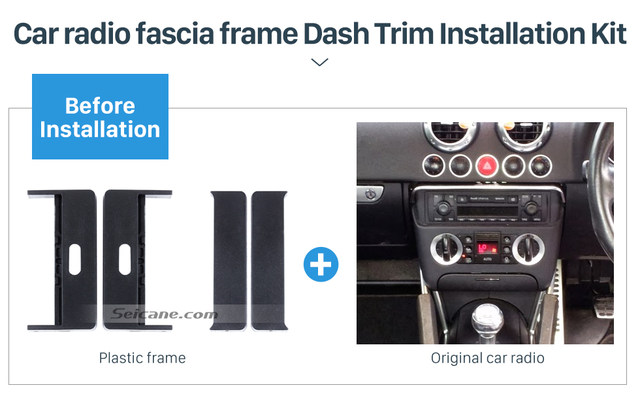Click the right climate control knob
Image resolution: width=640 pixels, height=411 pixels.
pyautogui.click(x=528, y=249)
